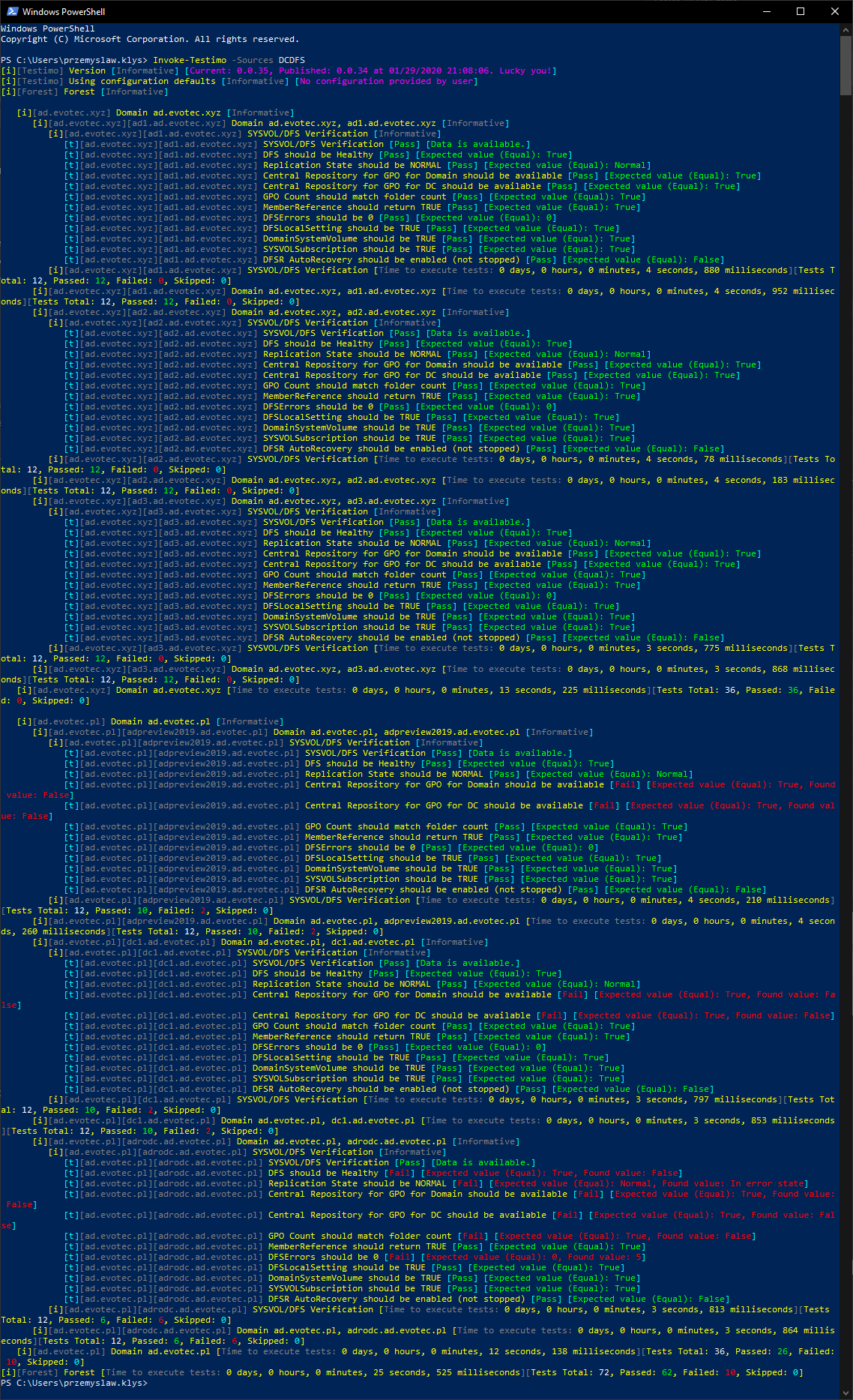The width and height of the screenshot is (853, 1400).
Task: Click the last PS prompt line at bottom
Action: 73,1383
